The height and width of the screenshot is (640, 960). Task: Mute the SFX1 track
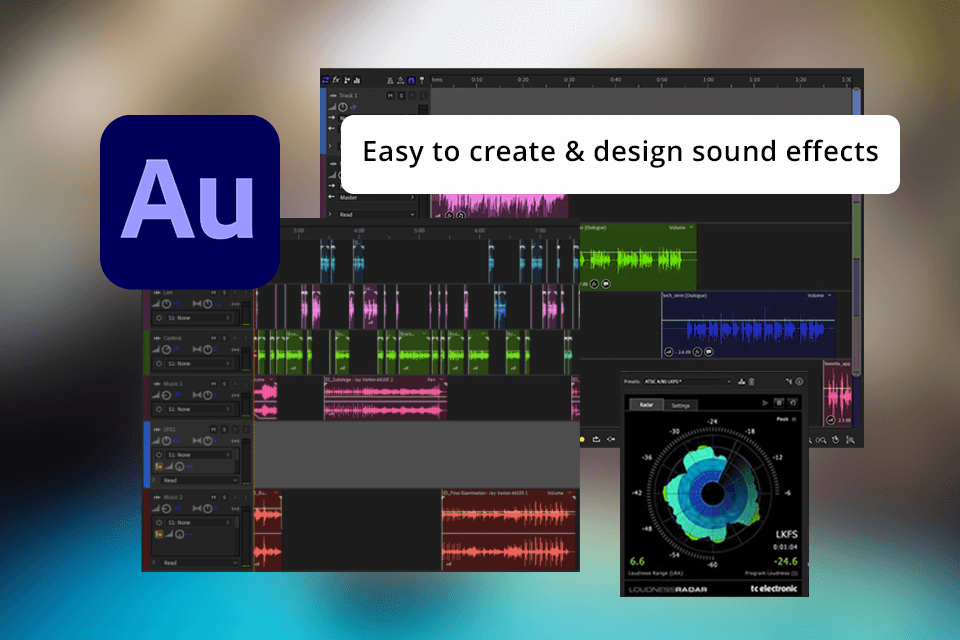(213, 429)
